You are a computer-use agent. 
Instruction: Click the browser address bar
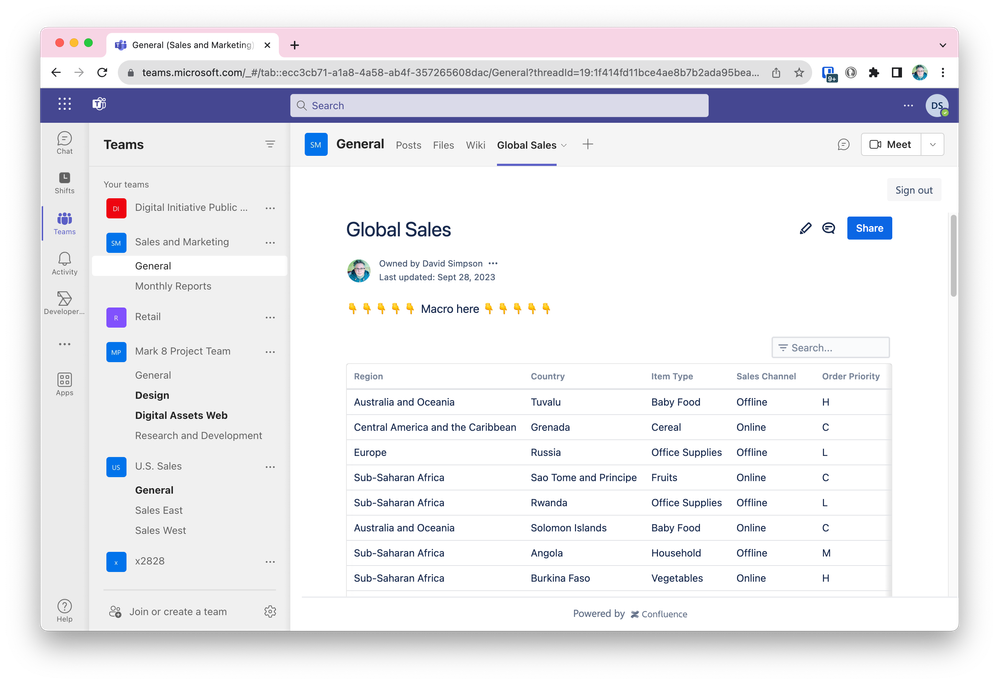450,73
